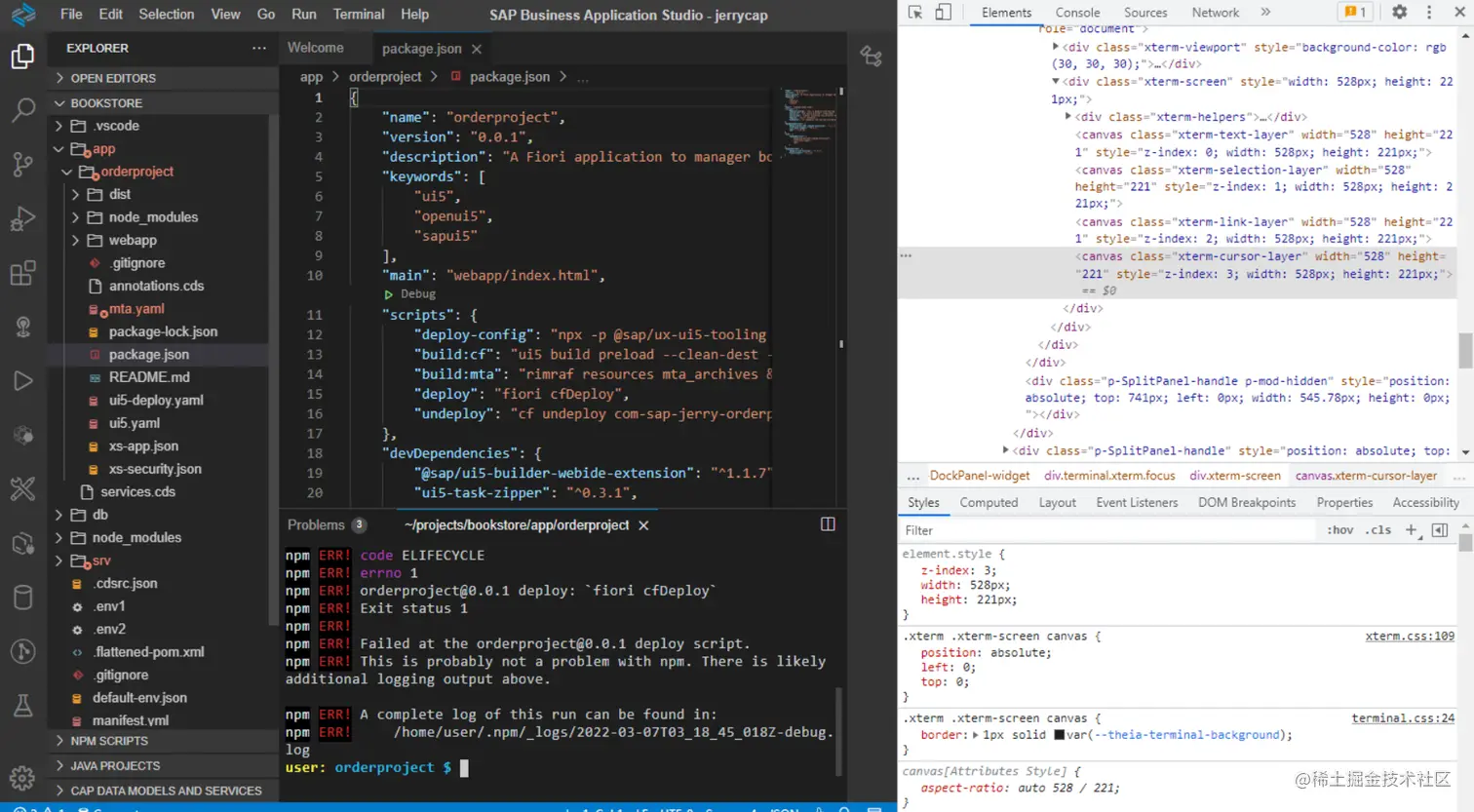The height and width of the screenshot is (812, 1474).
Task: Toggle the computed styles sidebar icon
Action: click(x=1439, y=530)
